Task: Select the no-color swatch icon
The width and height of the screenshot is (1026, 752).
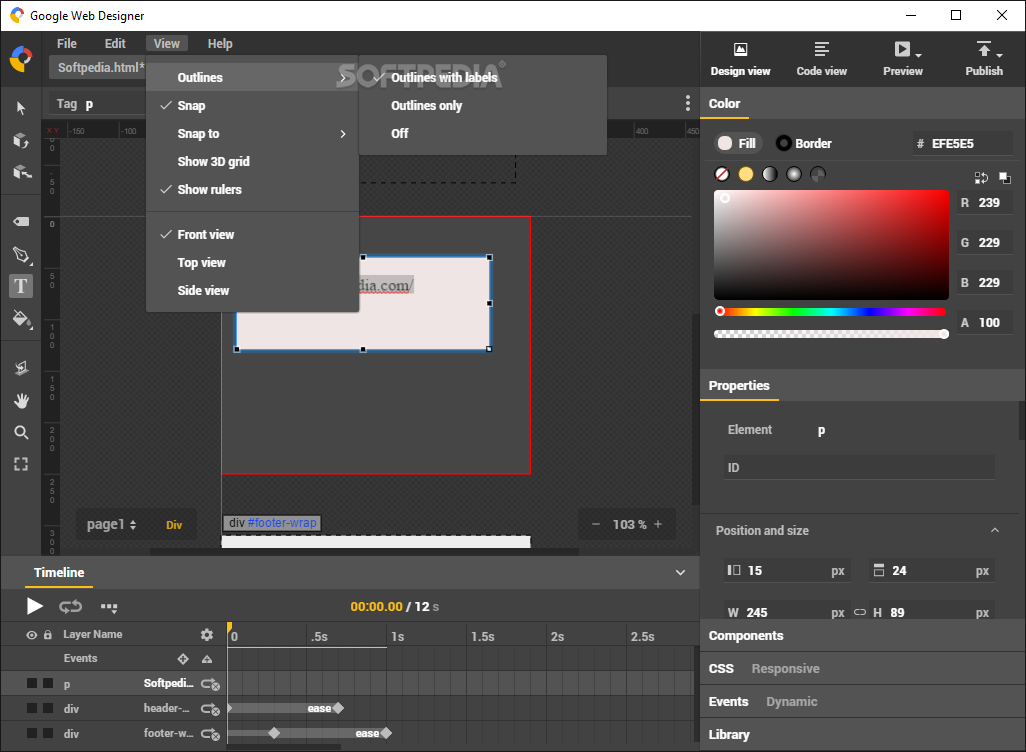Action: pyautogui.click(x=722, y=174)
